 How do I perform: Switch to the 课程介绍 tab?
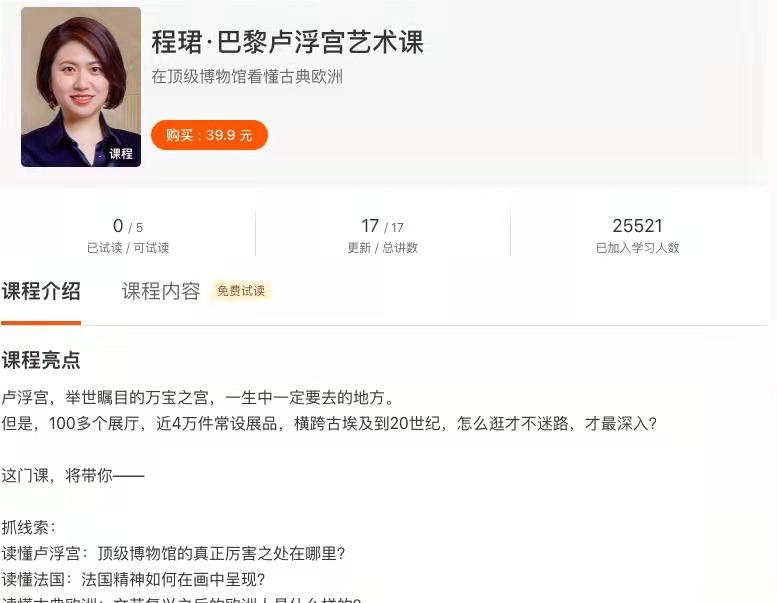coord(41,291)
